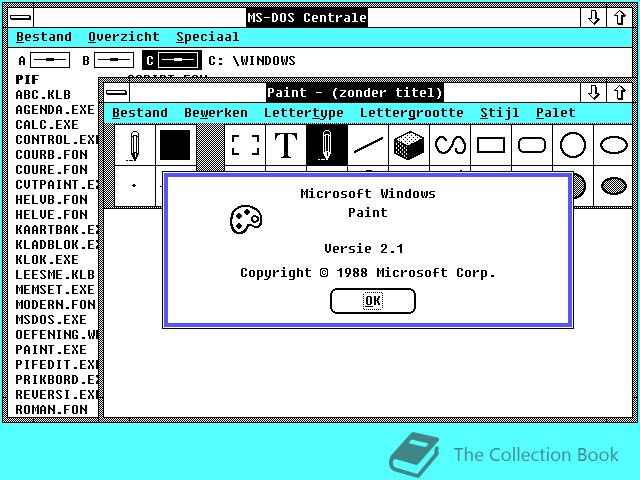This screenshot has width=640, height=480.
Task: Select the highlighted pencil tool
Action: (x=327, y=145)
